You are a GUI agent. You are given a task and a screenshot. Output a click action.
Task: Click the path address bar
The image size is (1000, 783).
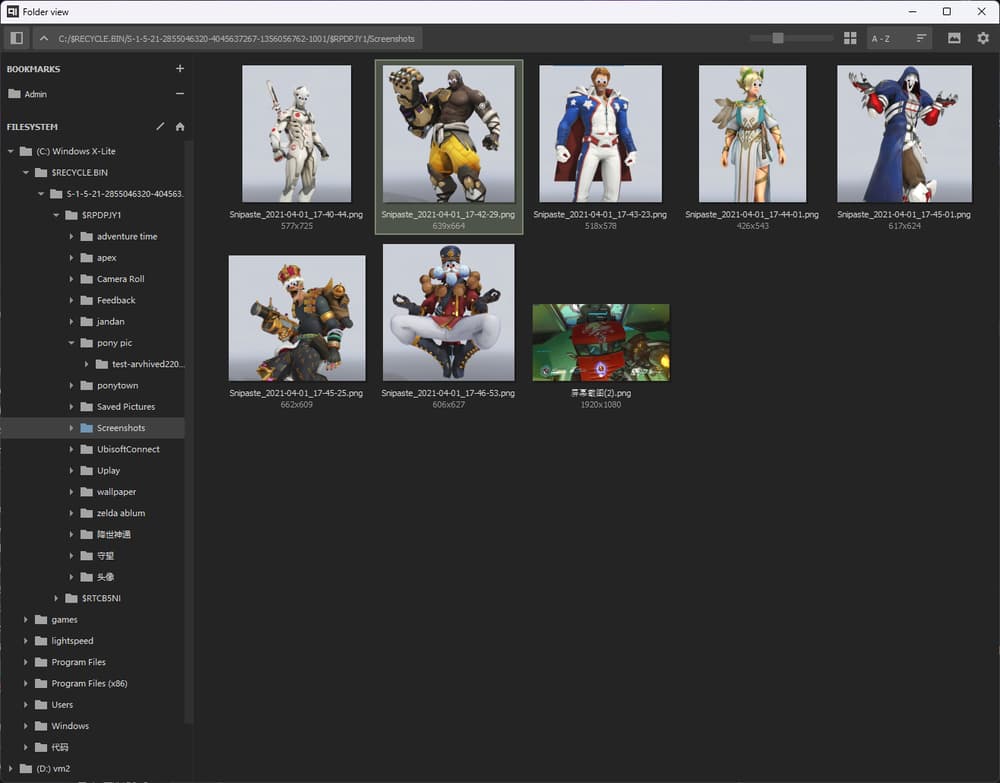(x=237, y=38)
